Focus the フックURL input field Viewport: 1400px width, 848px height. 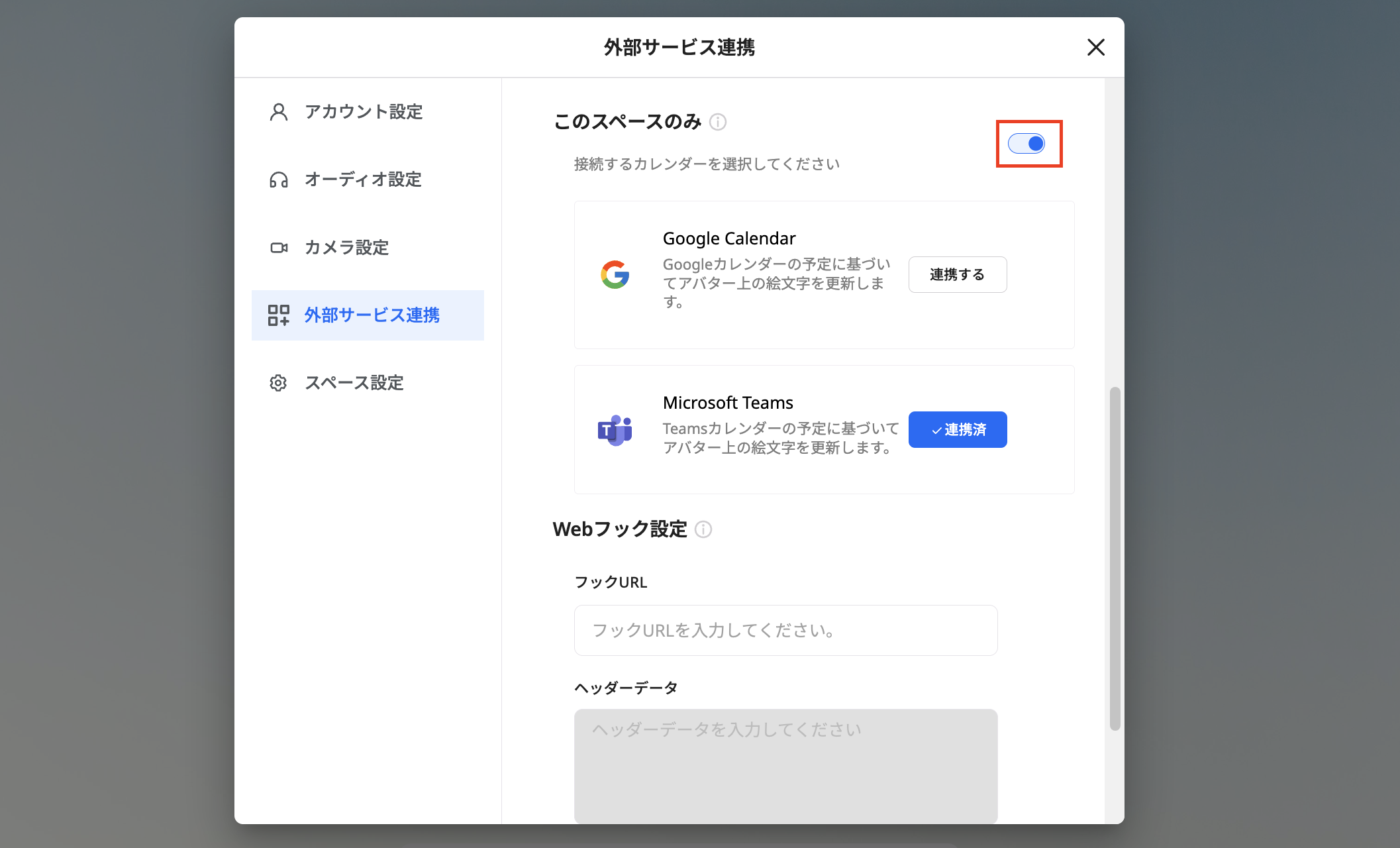pos(785,630)
